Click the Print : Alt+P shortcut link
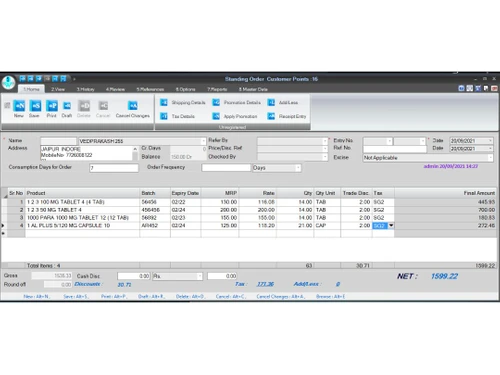Viewport: 500px width, 375px height. pyautogui.click(x=114, y=296)
